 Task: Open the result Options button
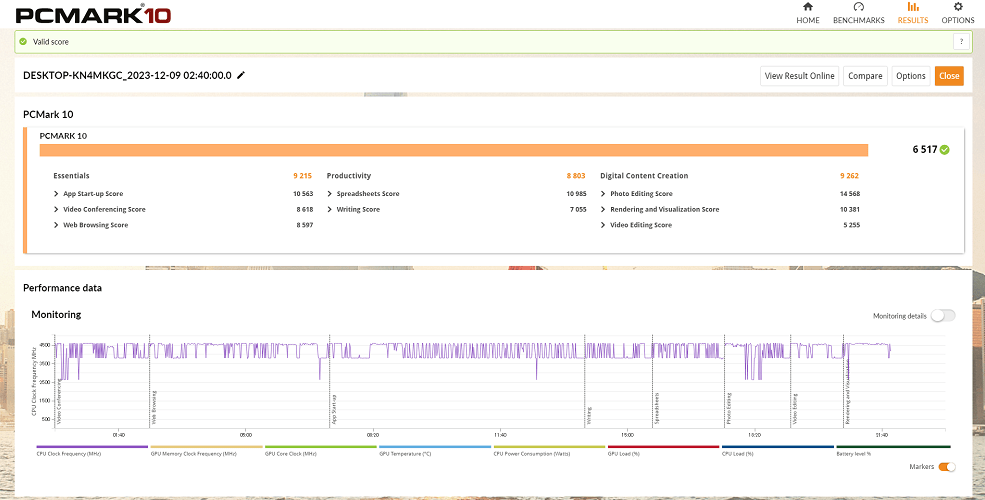point(911,76)
